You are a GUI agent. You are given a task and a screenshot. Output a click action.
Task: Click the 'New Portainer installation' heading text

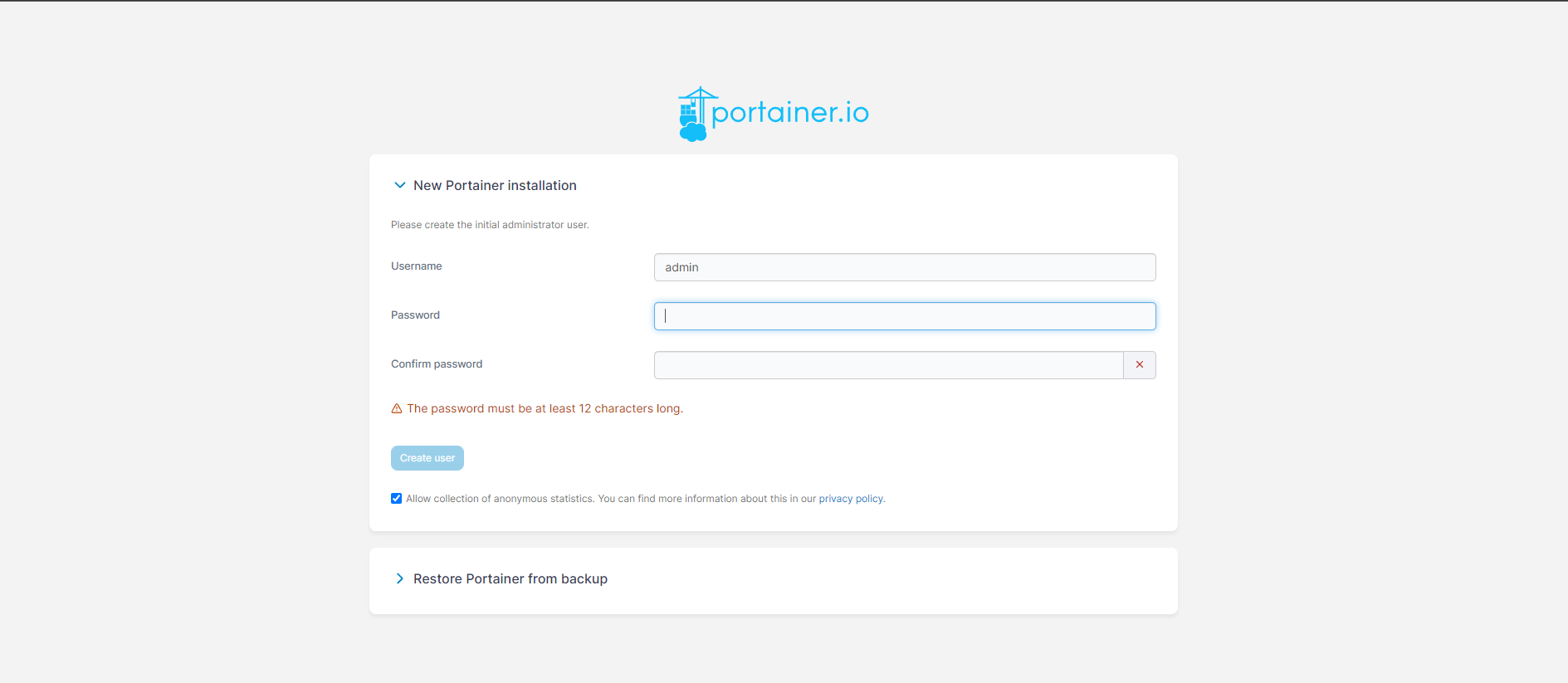(495, 185)
